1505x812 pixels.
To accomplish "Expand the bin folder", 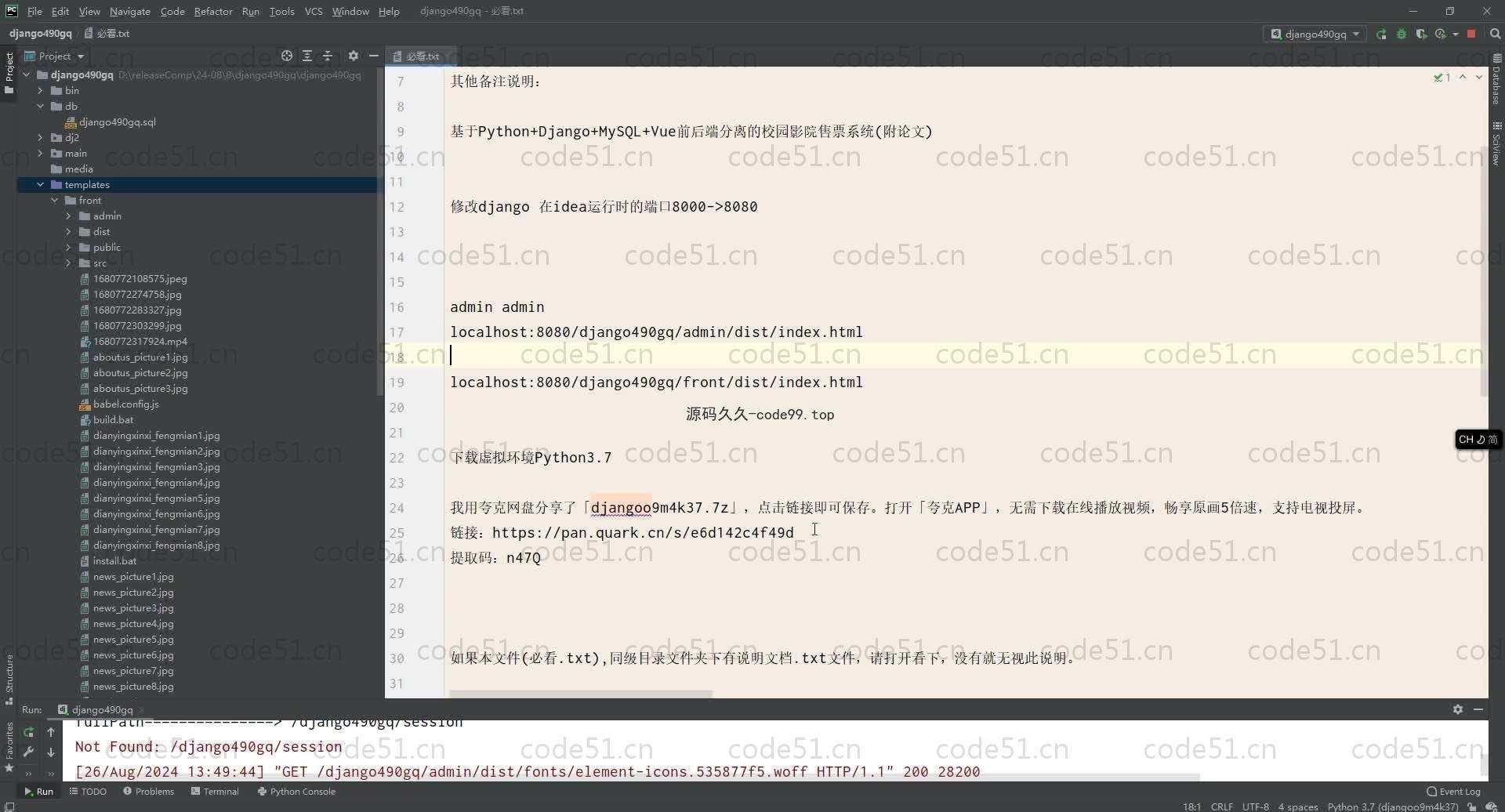I will click(40, 90).
